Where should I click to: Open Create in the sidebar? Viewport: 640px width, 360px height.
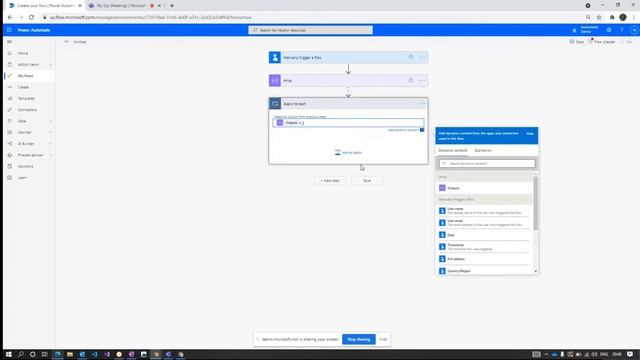[23, 87]
